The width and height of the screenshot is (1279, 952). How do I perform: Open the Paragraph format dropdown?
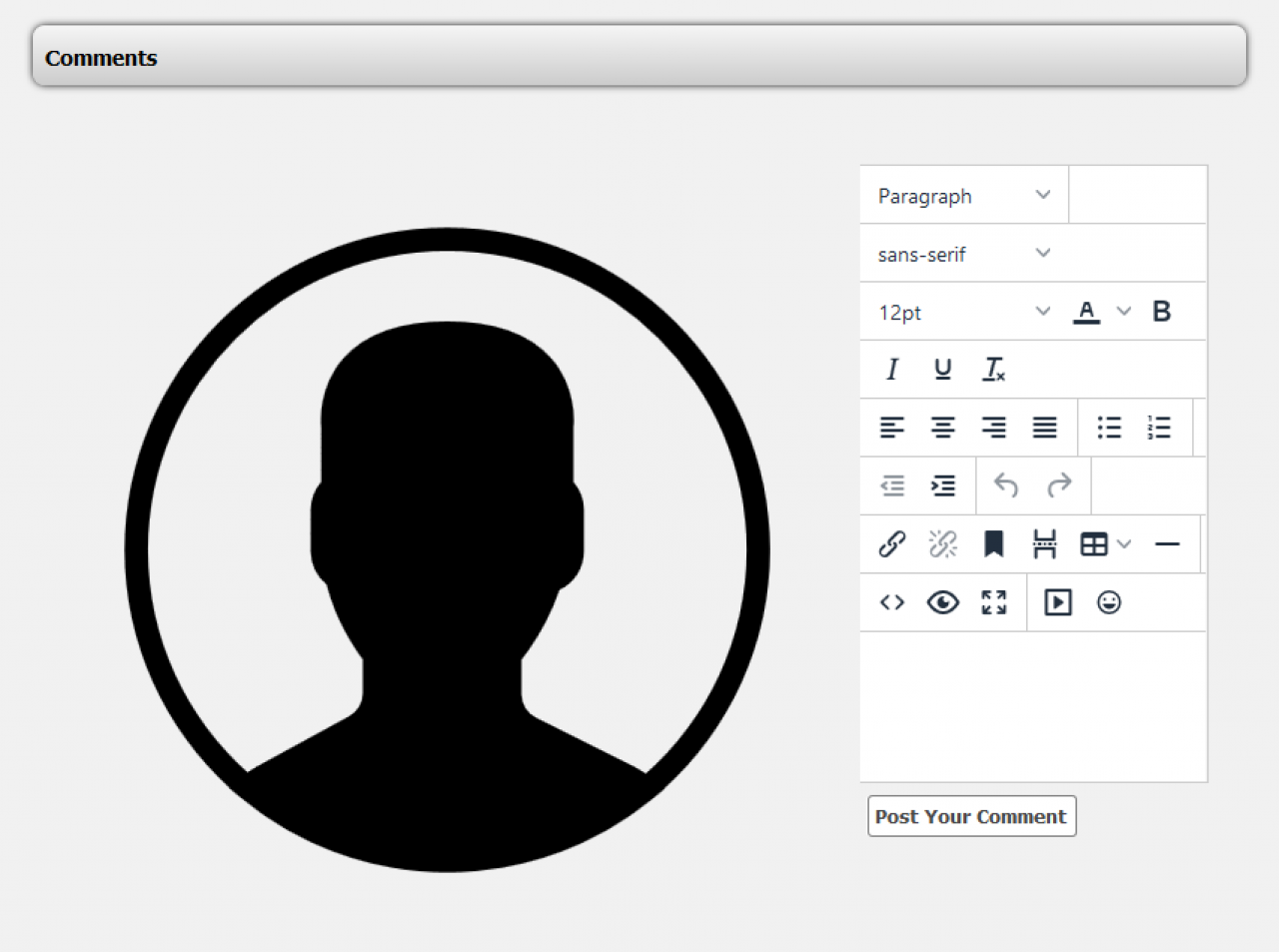963,196
